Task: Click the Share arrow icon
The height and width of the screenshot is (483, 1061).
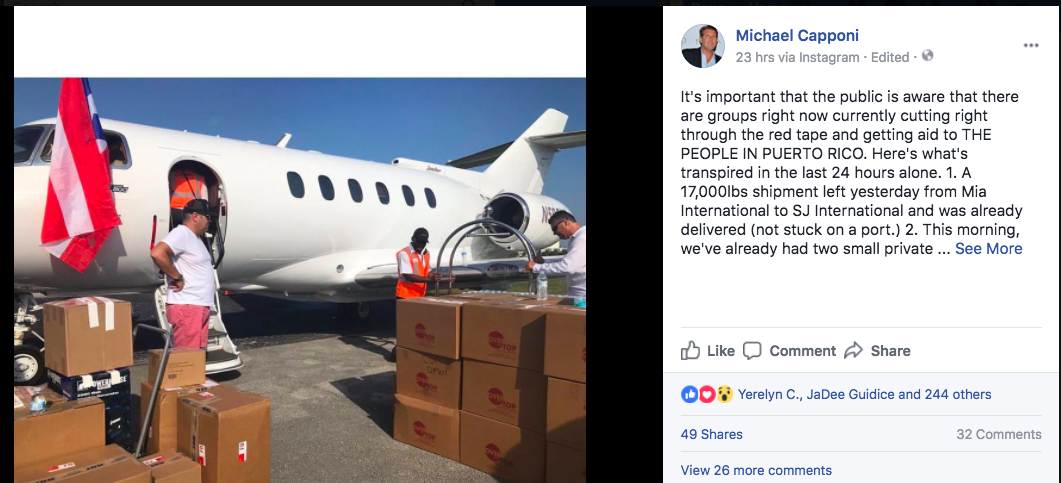Action: pos(853,350)
